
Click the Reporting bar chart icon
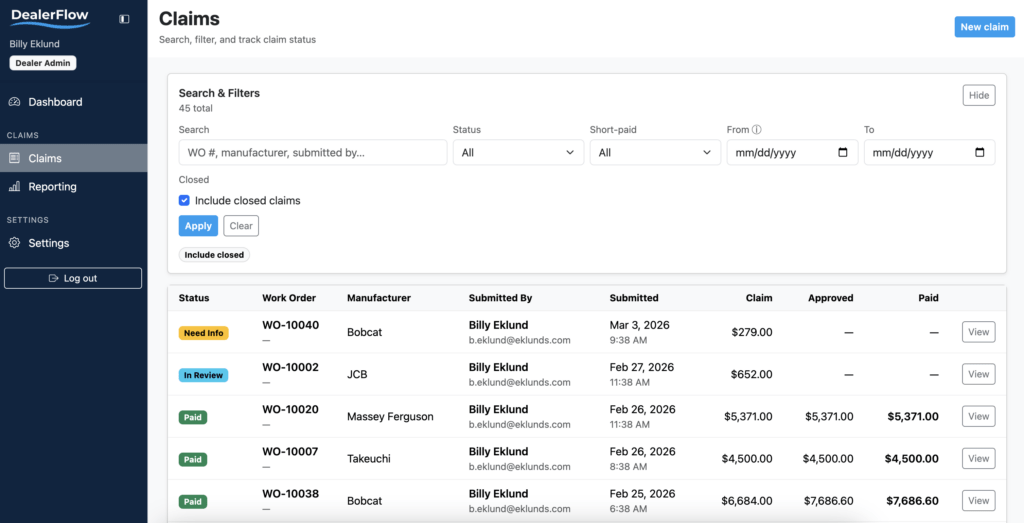pyautogui.click(x=14, y=187)
